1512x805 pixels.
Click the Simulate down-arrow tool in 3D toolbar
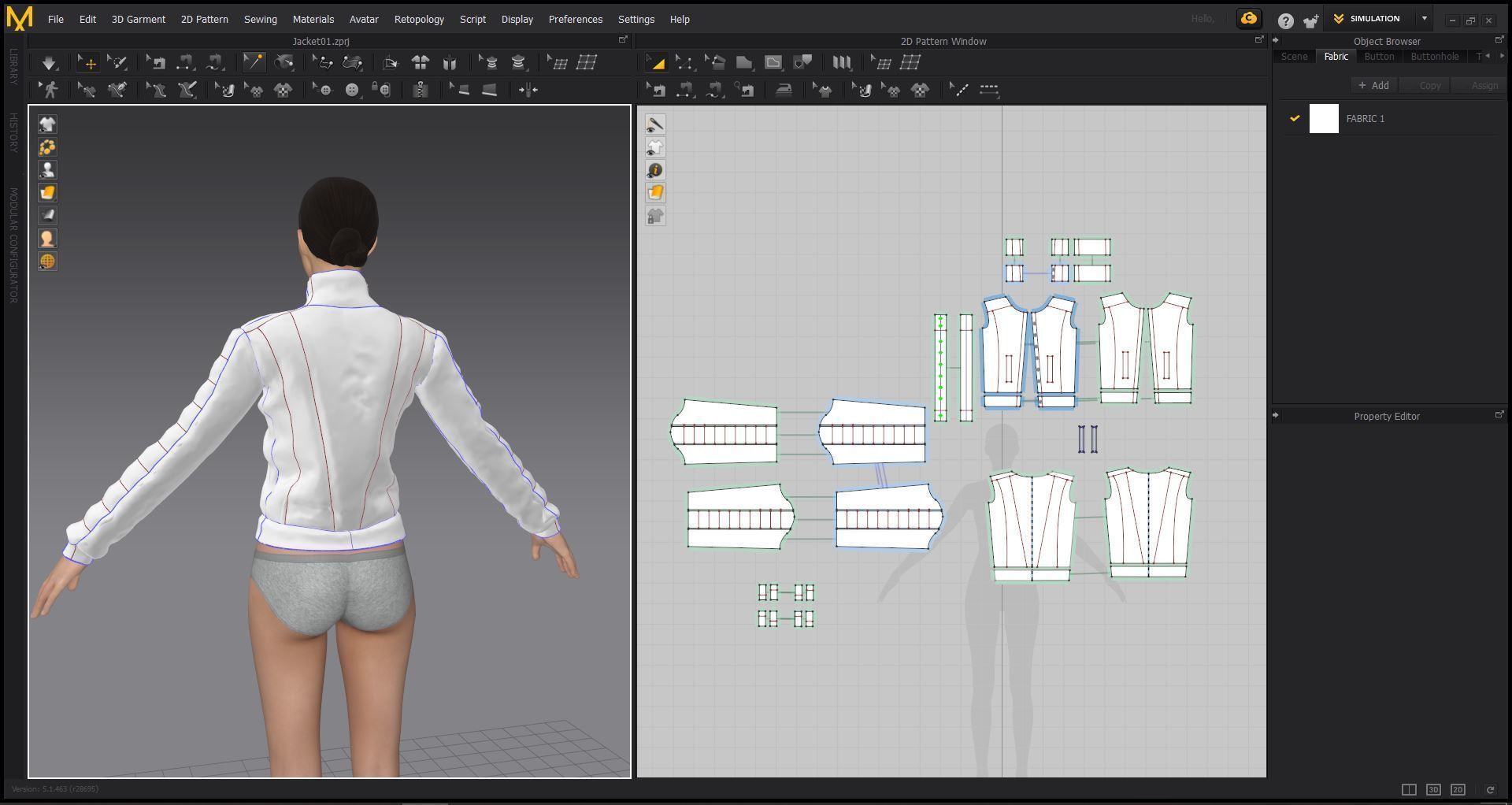49,63
